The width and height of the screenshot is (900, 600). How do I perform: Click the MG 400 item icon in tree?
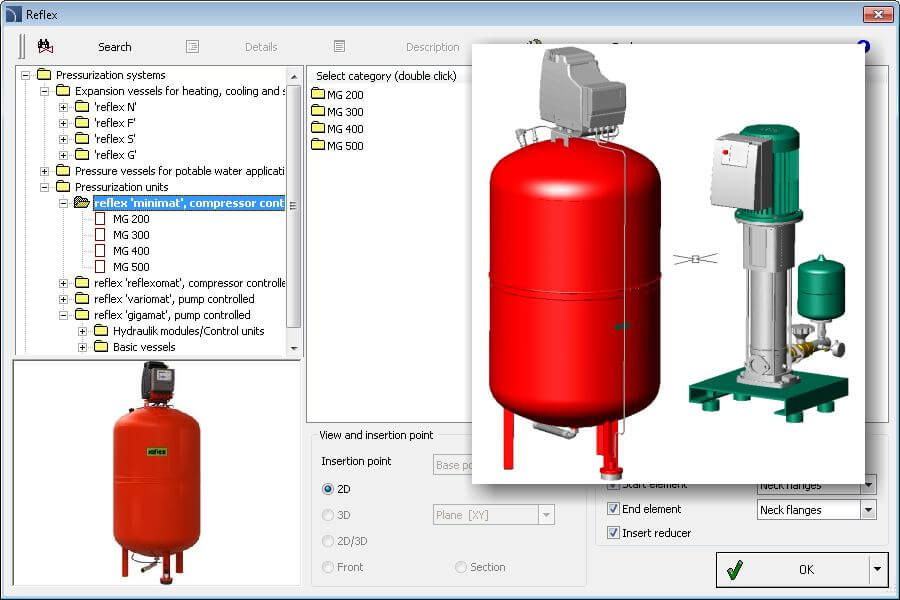[x=100, y=251]
